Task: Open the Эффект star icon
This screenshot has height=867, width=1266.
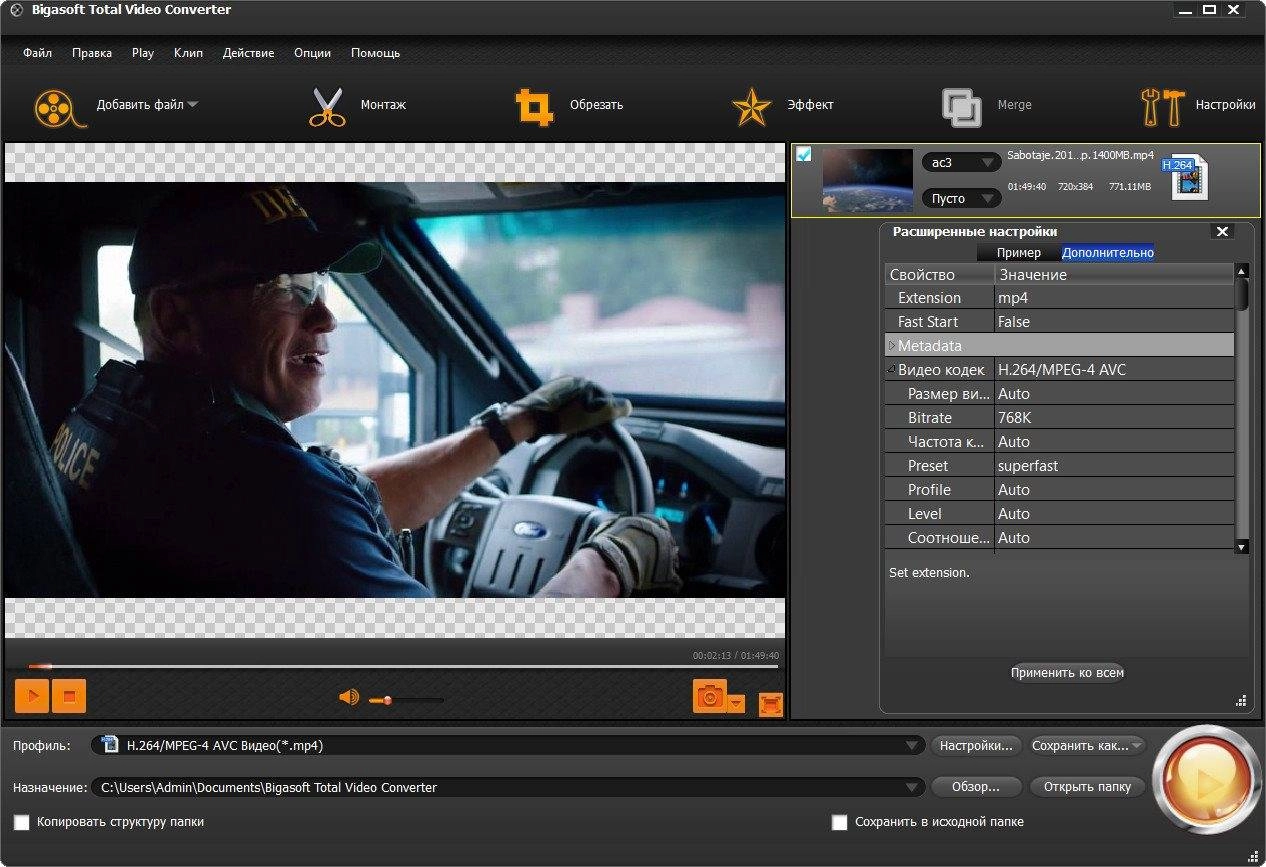Action: (x=750, y=107)
